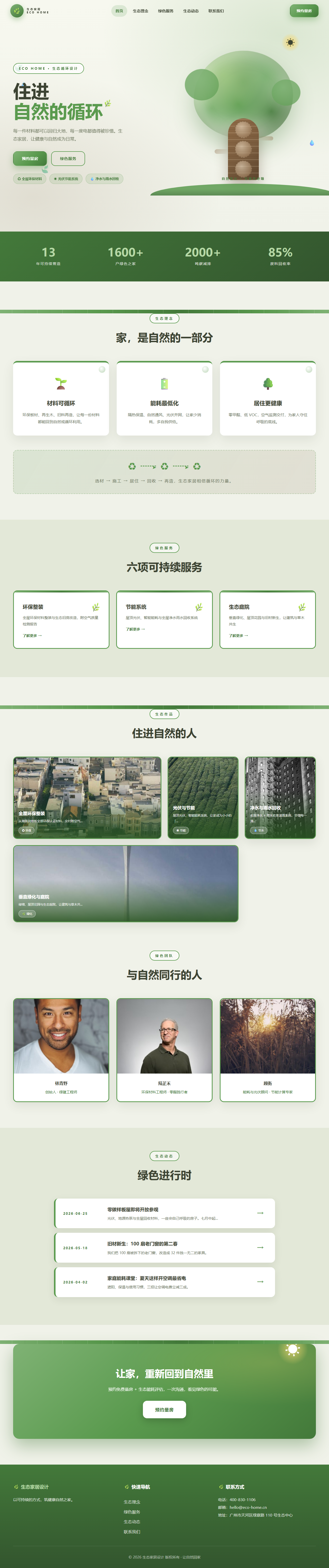Click the middle recycle icon in cycle banner
The height and width of the screenshot is (1568, 329).
(164, 466)
